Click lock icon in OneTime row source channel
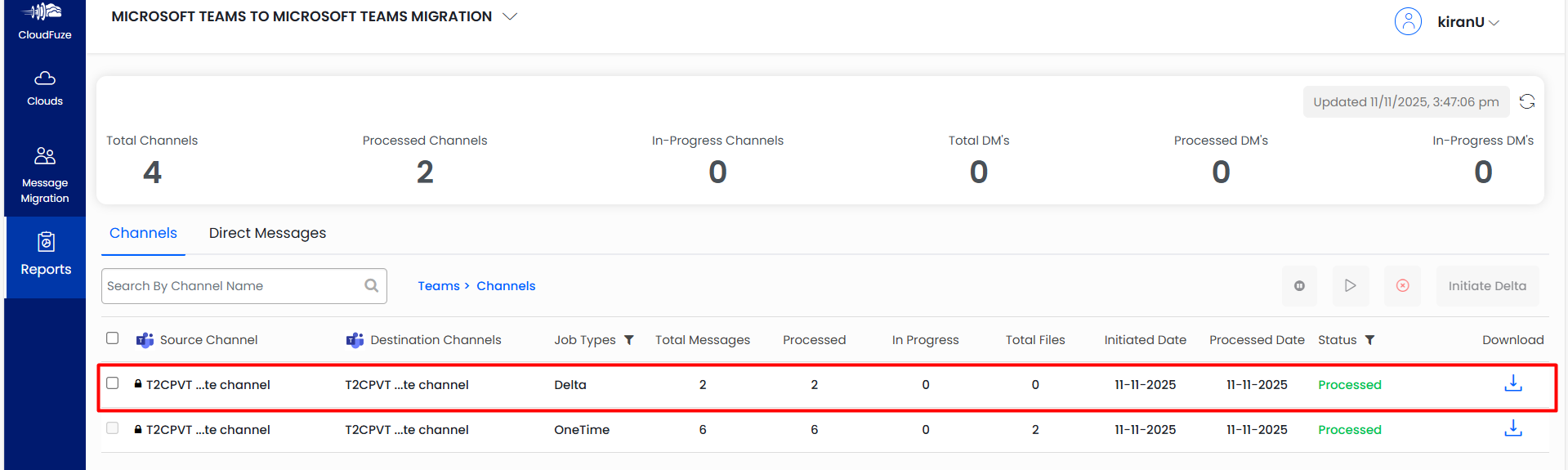 click(x=138, y=428)
